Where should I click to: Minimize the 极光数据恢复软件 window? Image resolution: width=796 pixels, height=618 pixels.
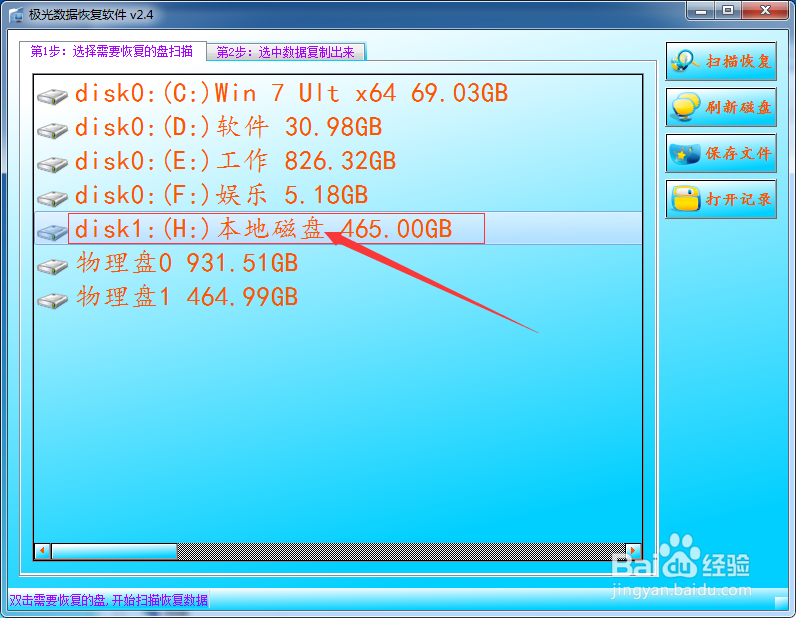click(702, 11)
